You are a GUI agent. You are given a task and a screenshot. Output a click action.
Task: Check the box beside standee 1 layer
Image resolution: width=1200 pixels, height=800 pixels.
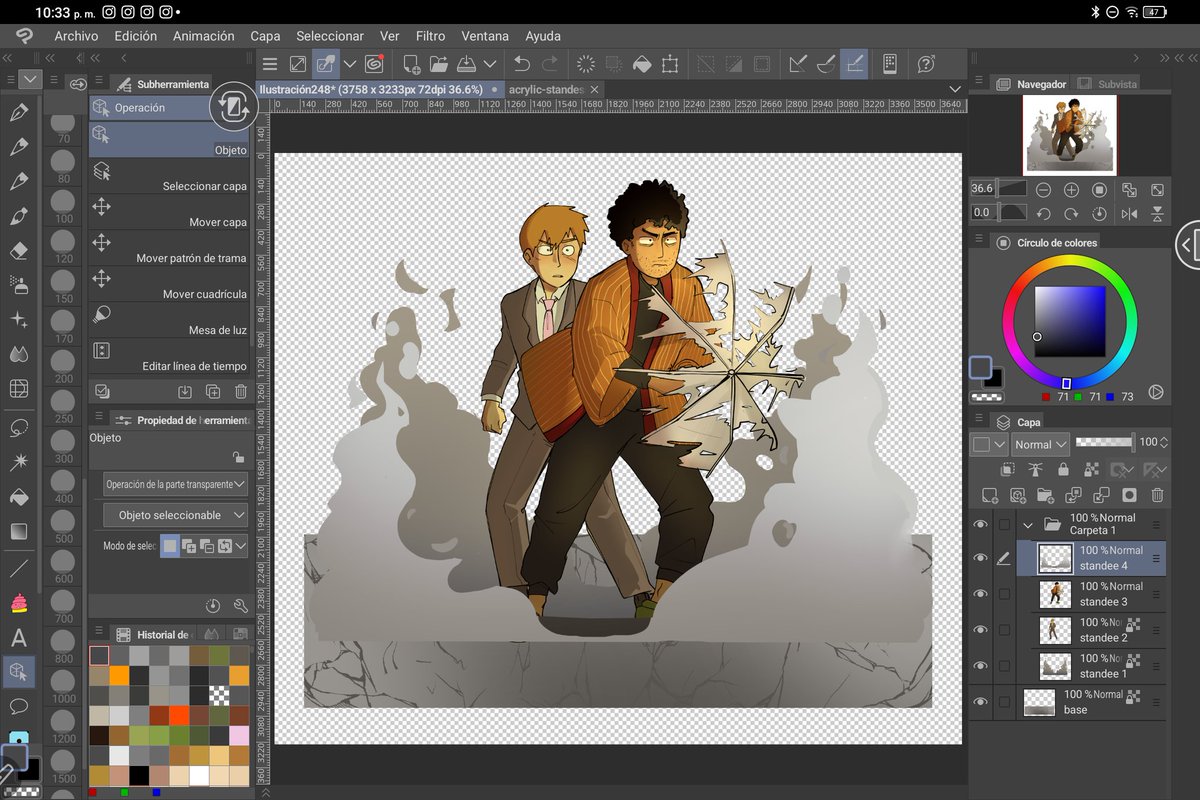coord(1004,666)
